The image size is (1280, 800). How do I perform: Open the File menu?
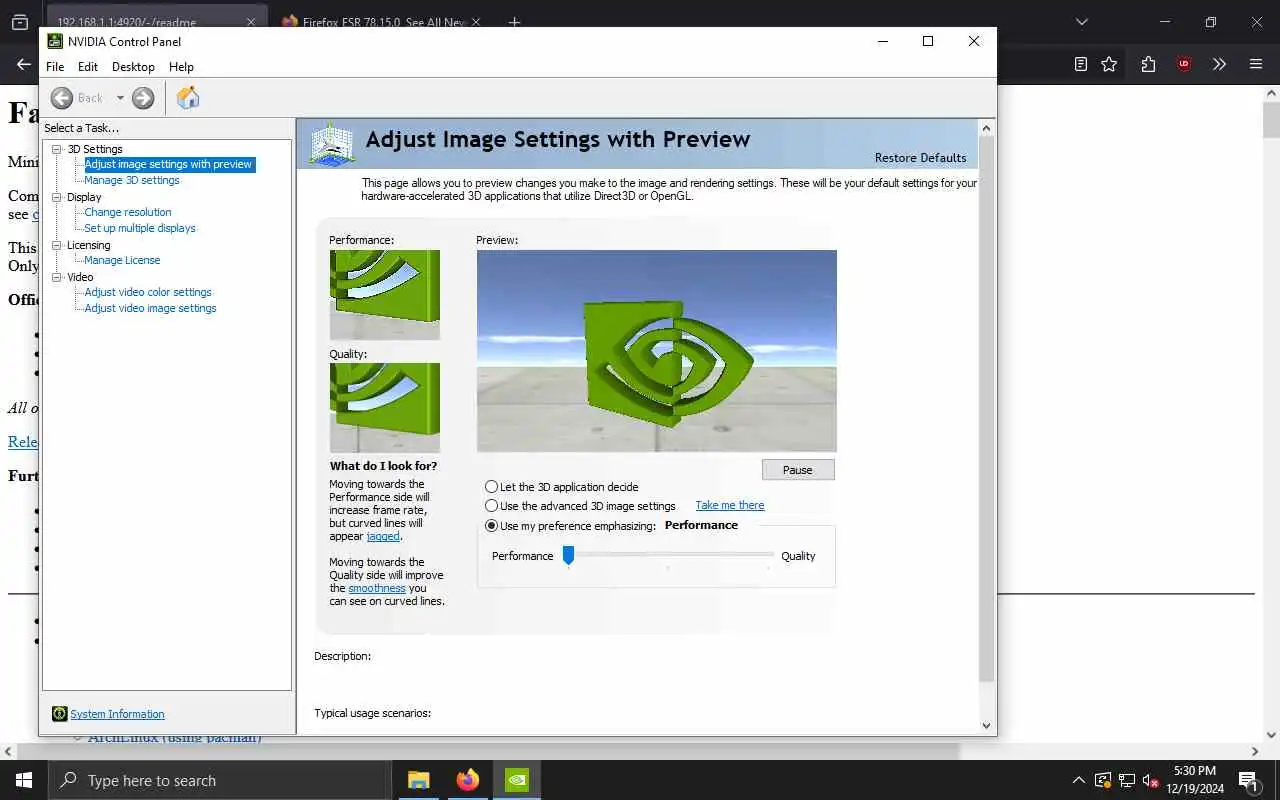[x=55, y=67]
